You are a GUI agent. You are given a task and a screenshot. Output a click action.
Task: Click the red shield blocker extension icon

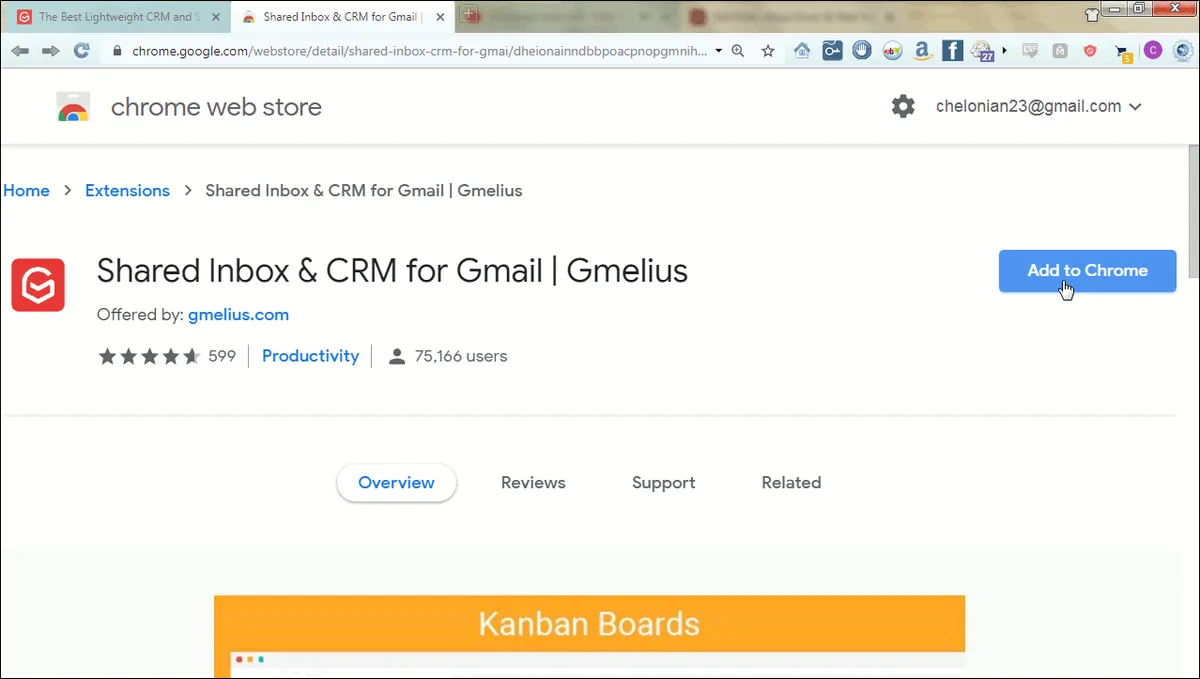(x=1091, y=50)
